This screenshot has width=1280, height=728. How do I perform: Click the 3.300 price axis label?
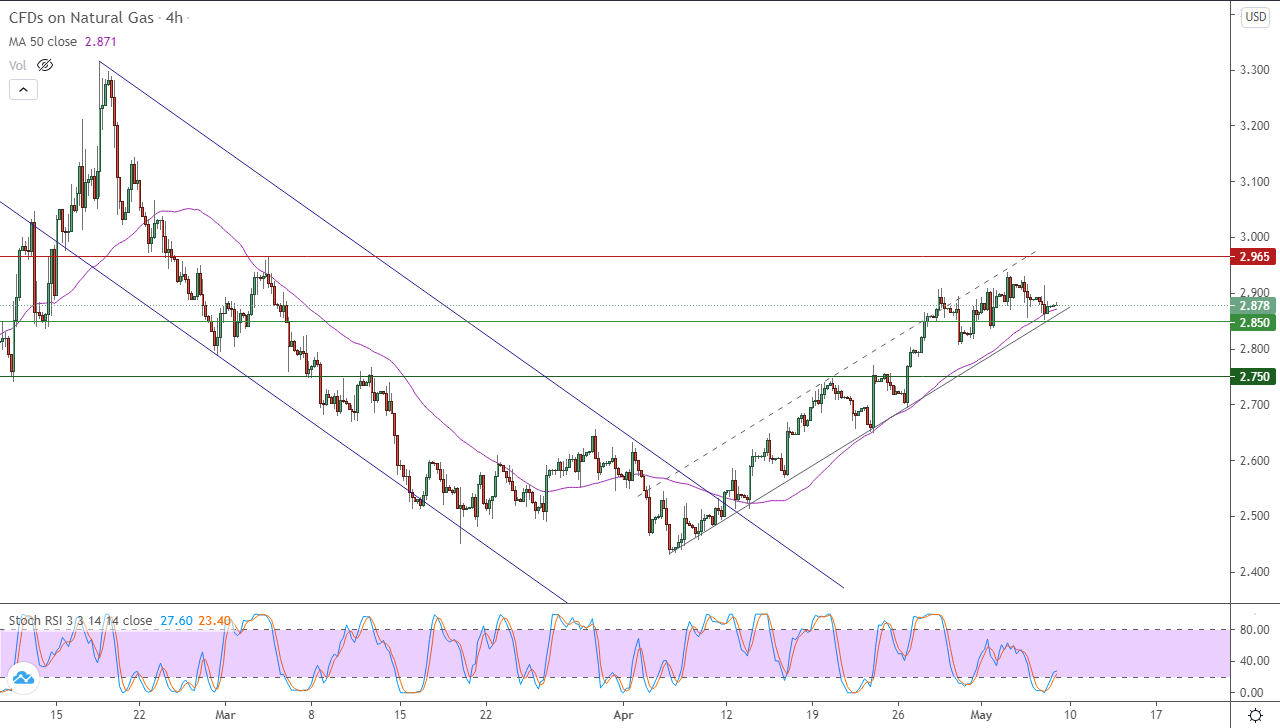point(1254,70)
